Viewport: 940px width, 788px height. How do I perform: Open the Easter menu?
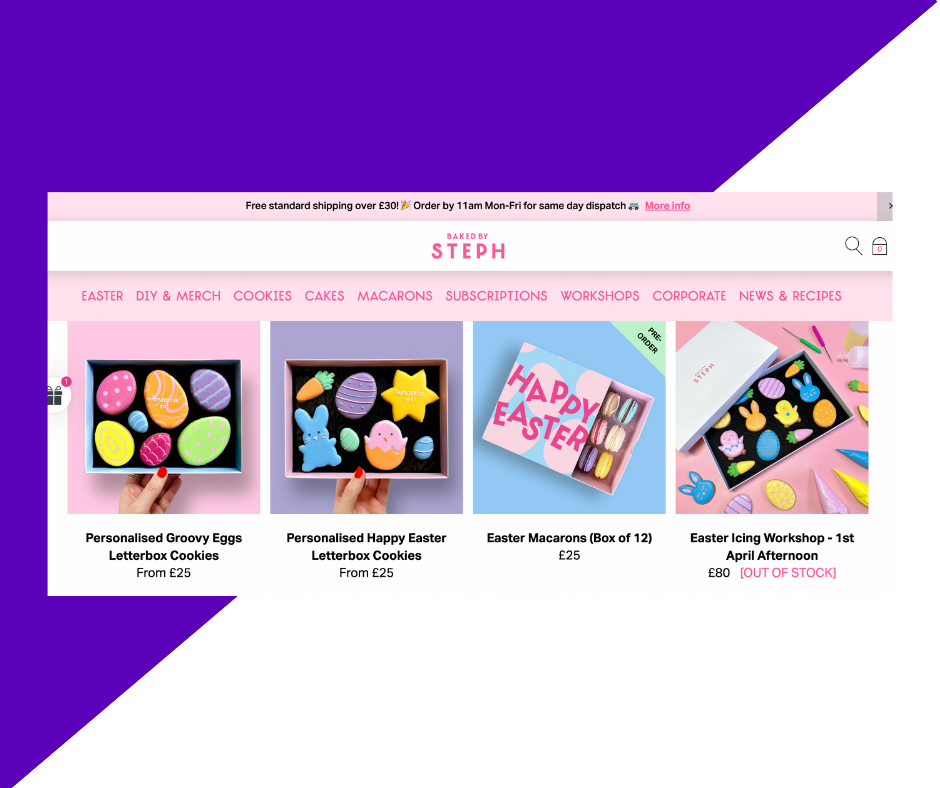[x=102, y=296]
